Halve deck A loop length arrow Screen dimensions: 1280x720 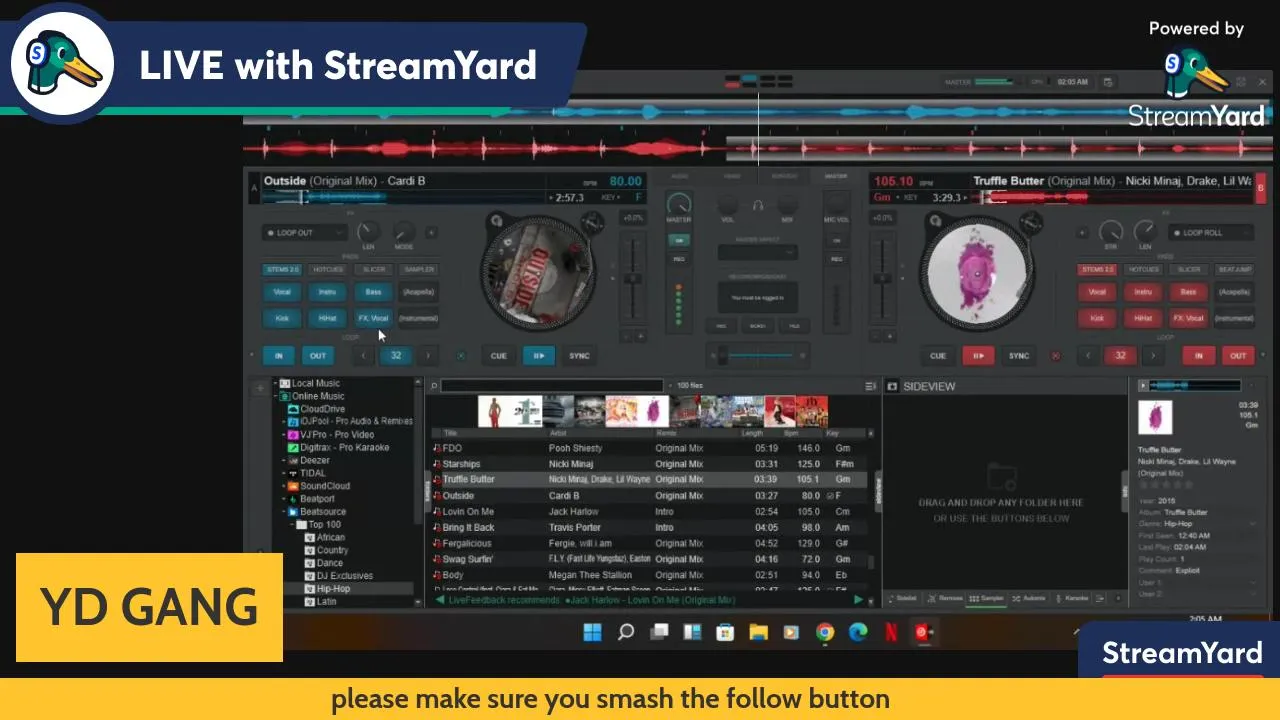[x=363, y=356]
